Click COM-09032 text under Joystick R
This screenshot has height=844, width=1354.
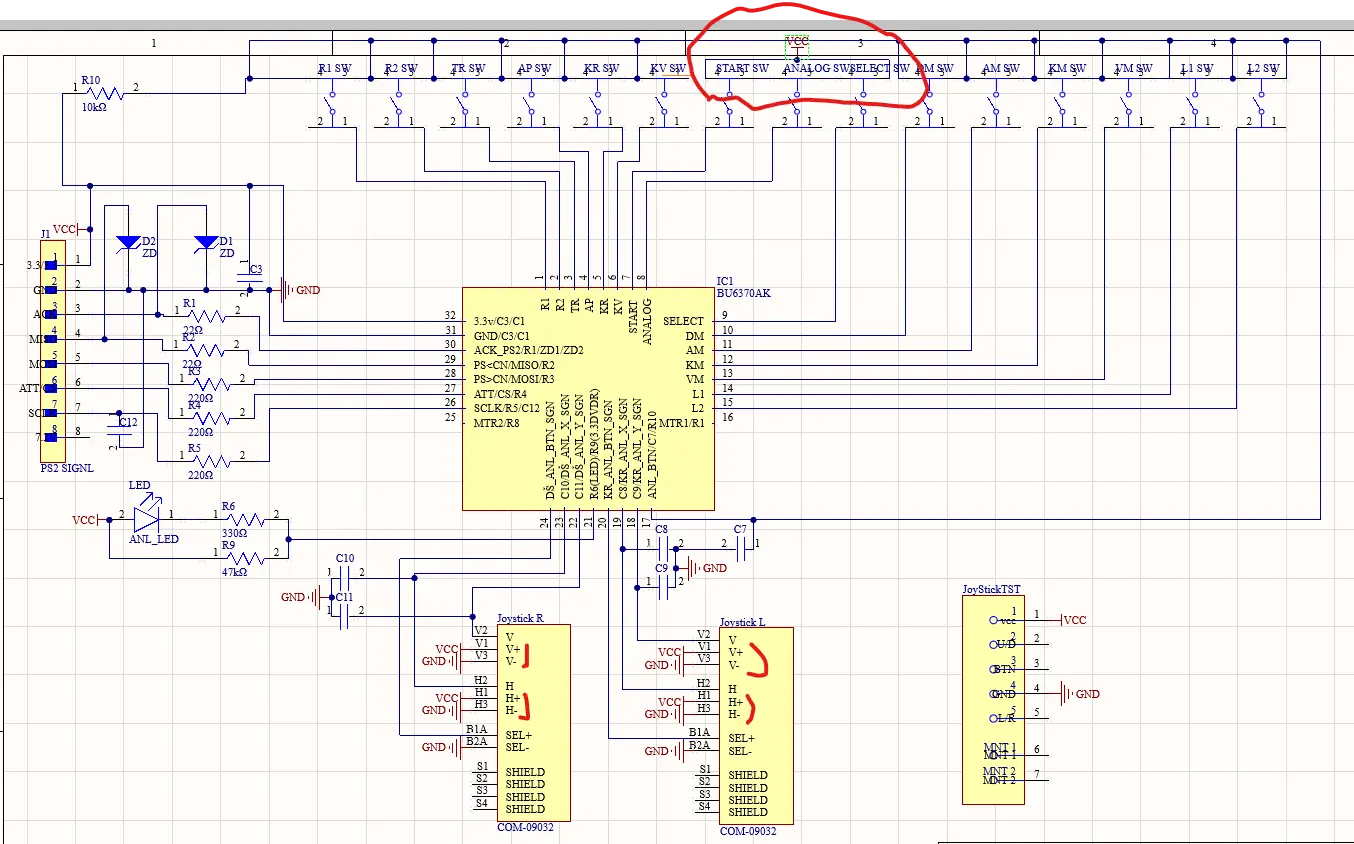(x=526, y=828)
